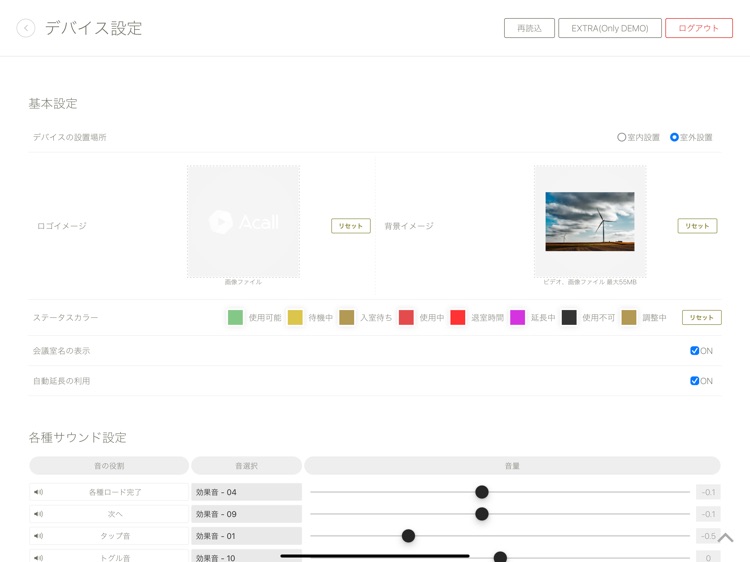Select 室外設置 radio option
The height and width of the screenshot is (562, 750).
(x=674, y=137)
